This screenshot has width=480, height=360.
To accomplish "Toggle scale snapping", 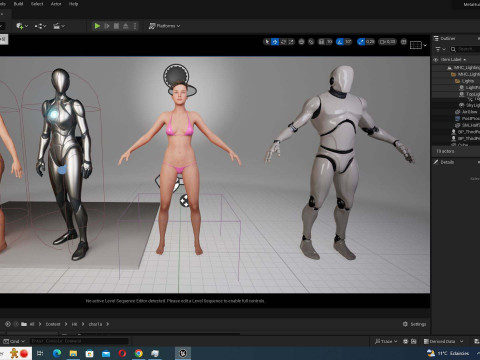I will 361,42.
